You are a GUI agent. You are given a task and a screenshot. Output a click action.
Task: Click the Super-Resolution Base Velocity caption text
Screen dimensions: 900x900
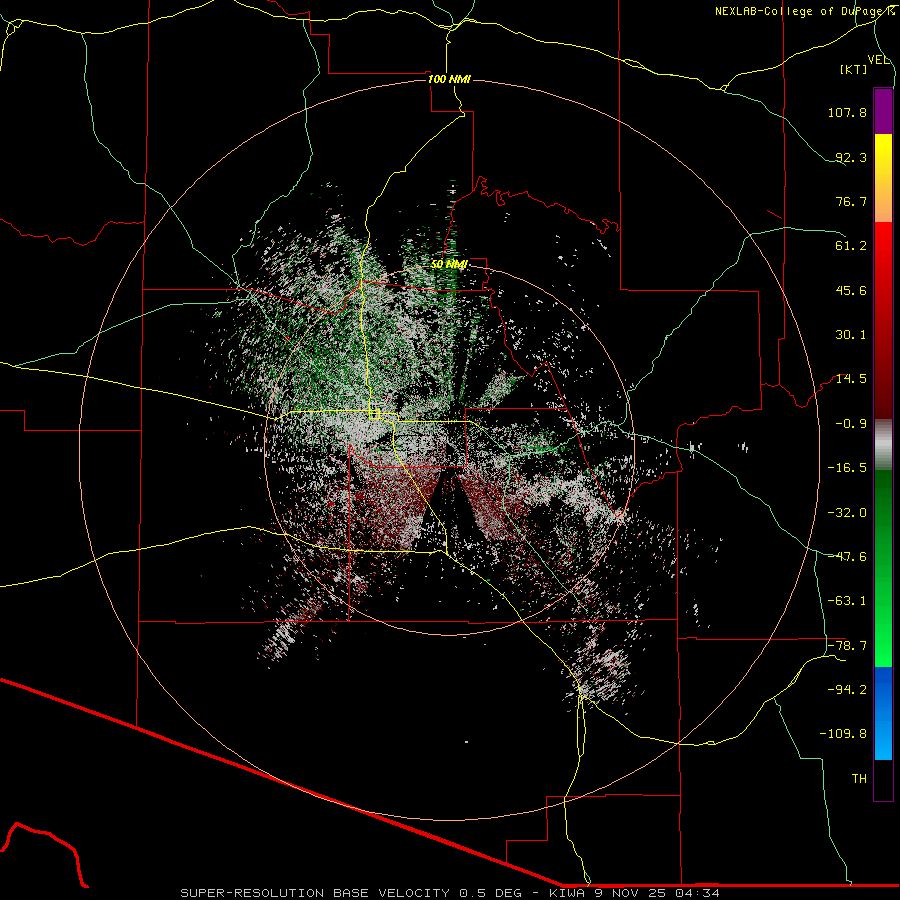(x=315, y=893)
